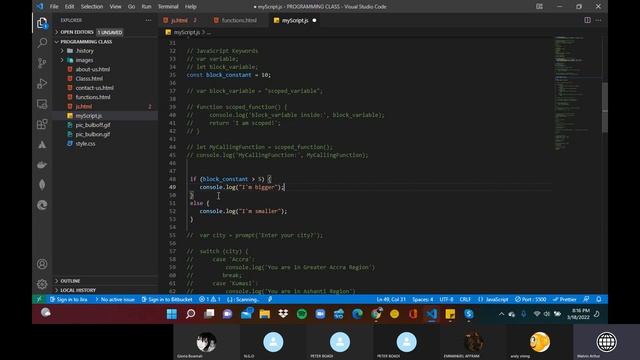Open about-us.html in the explorer
Viewport: 640px width, 360px height.
(93, 69)
